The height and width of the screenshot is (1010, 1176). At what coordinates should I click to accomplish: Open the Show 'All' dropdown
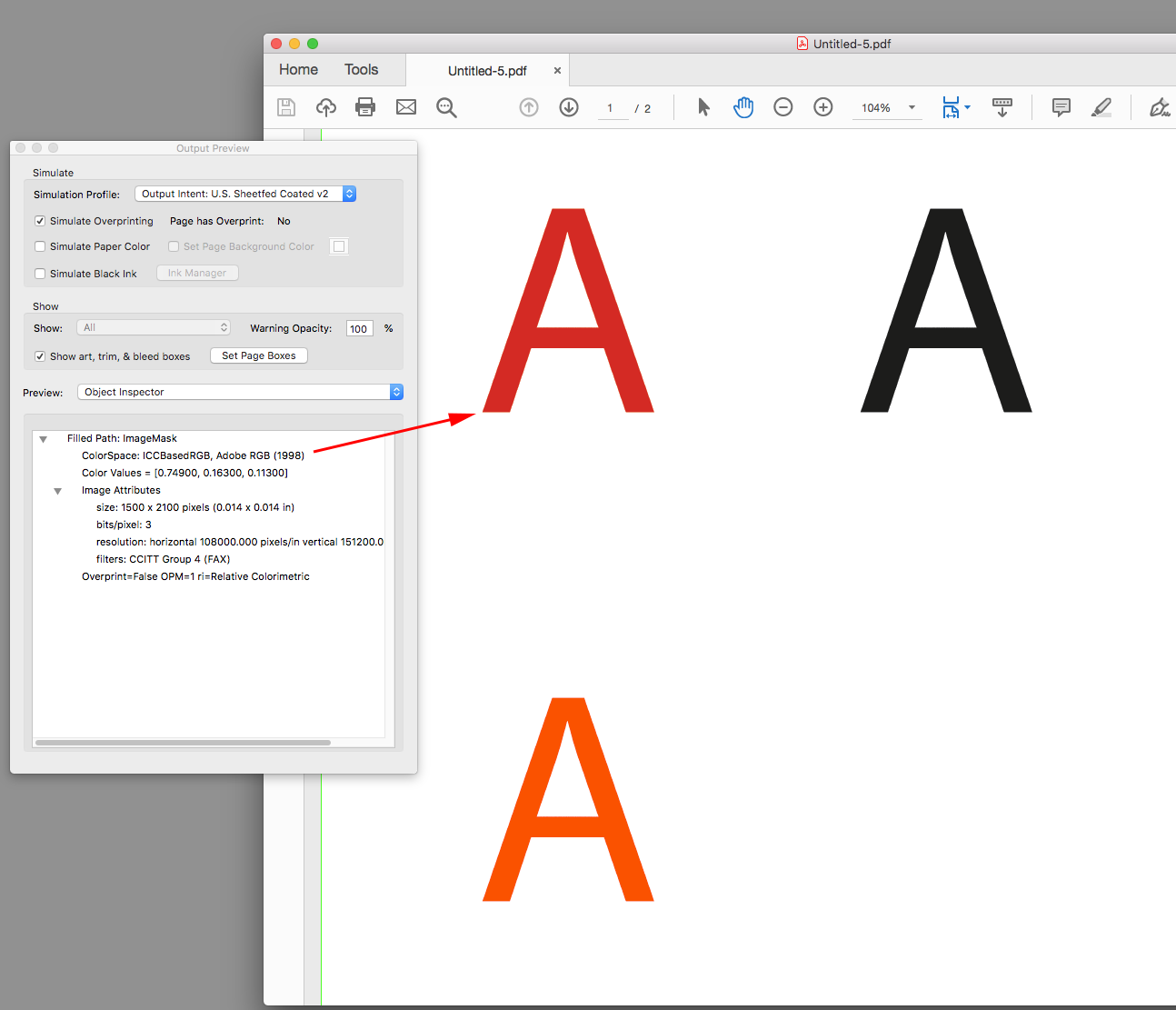pos(154,327)
